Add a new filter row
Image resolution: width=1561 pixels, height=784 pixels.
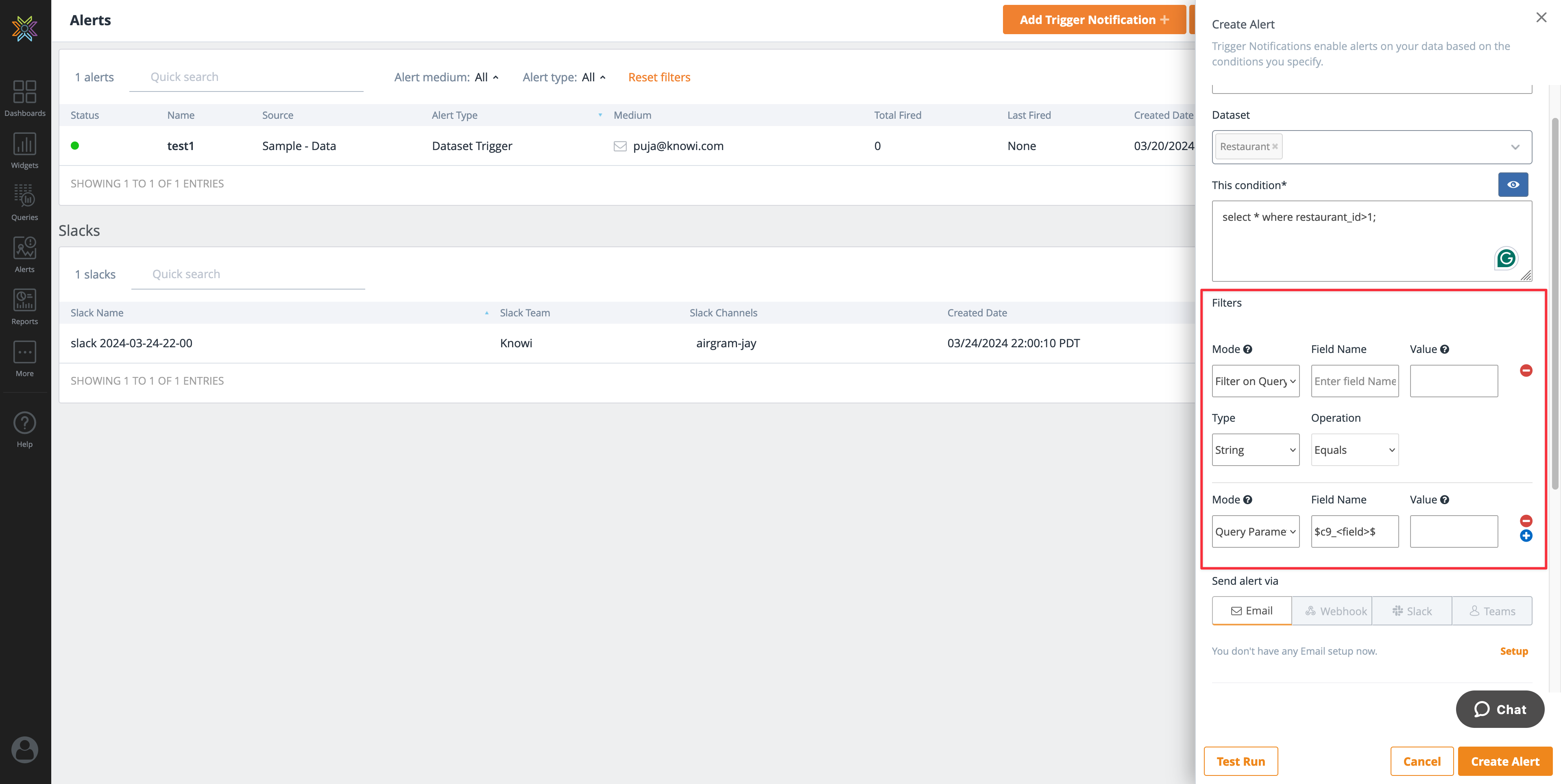click(1526, 536)
